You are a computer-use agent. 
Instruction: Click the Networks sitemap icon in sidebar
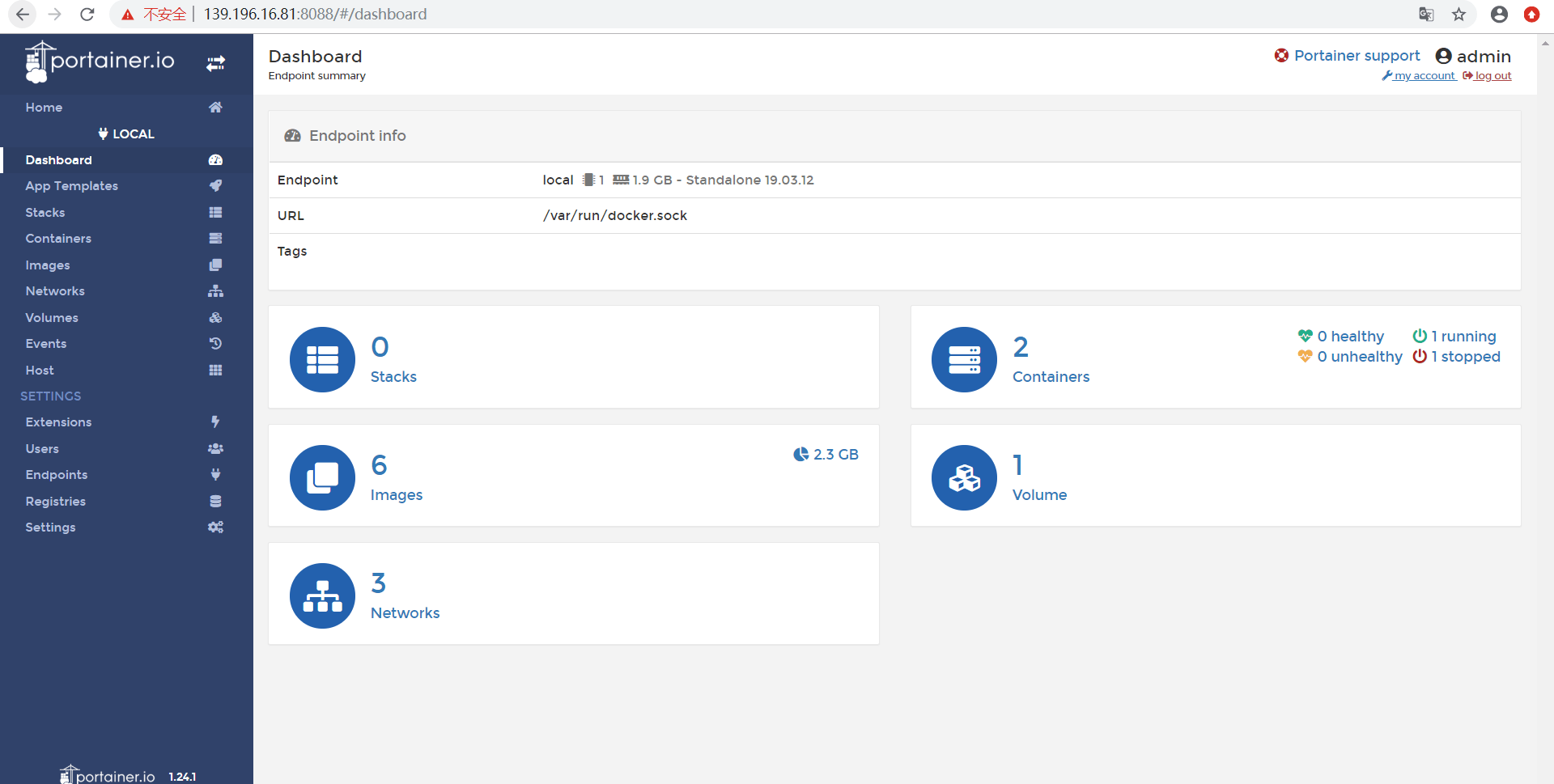point(215,291)
